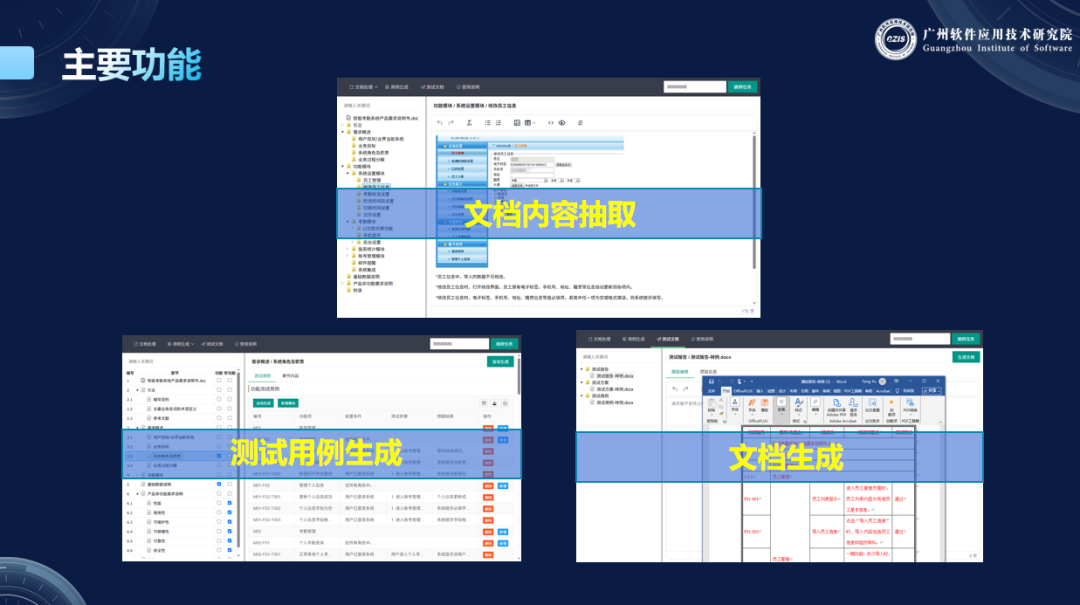Uncheck the 非功能 checkbox on row 6.1 性能
Image resolution: width=1080 pixels, height=605 pixels.
pyautogui.click(x=229, y=503)
